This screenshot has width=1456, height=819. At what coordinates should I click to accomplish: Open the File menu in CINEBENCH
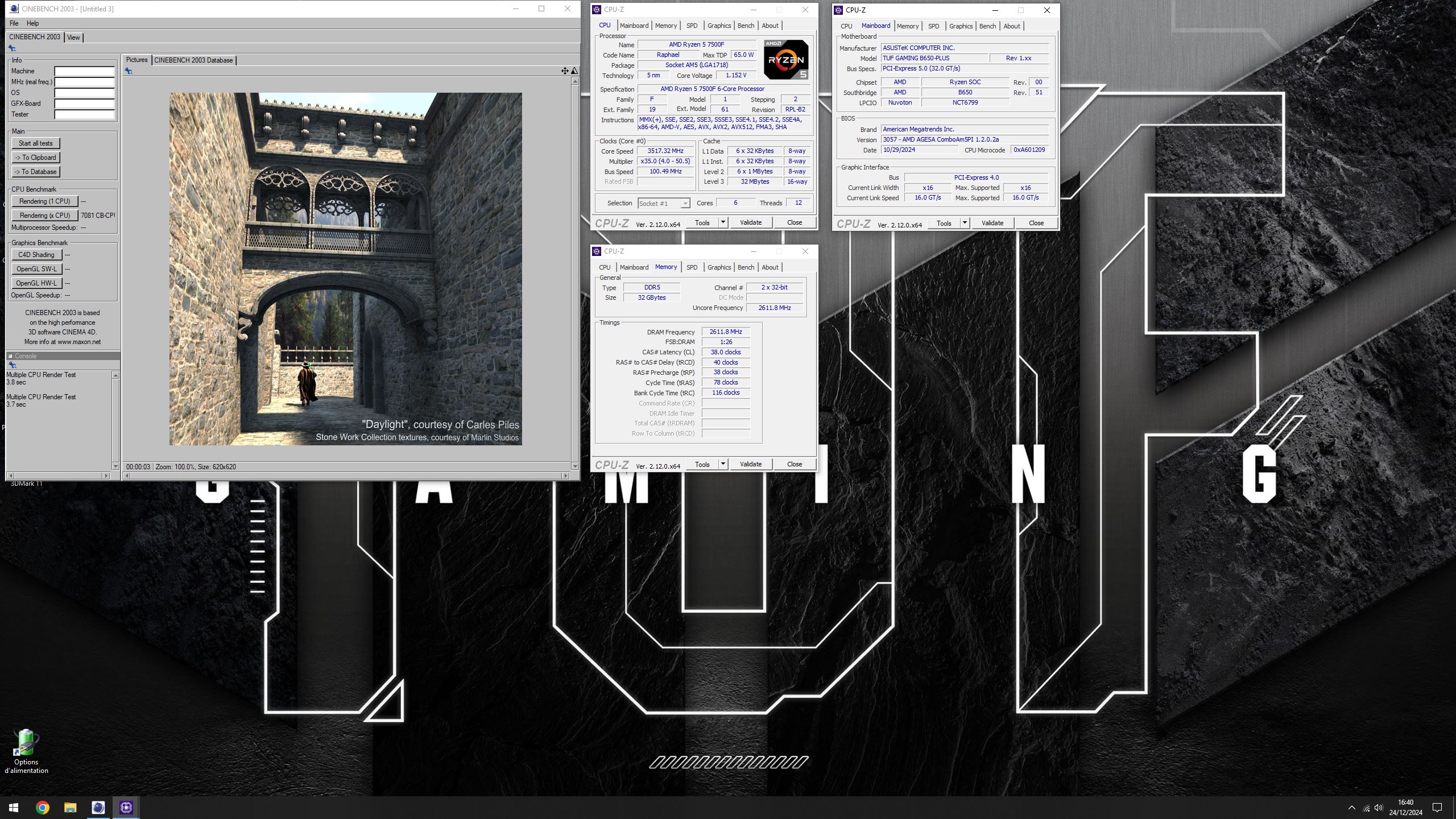pyautogui.click(x=14, y=23)
